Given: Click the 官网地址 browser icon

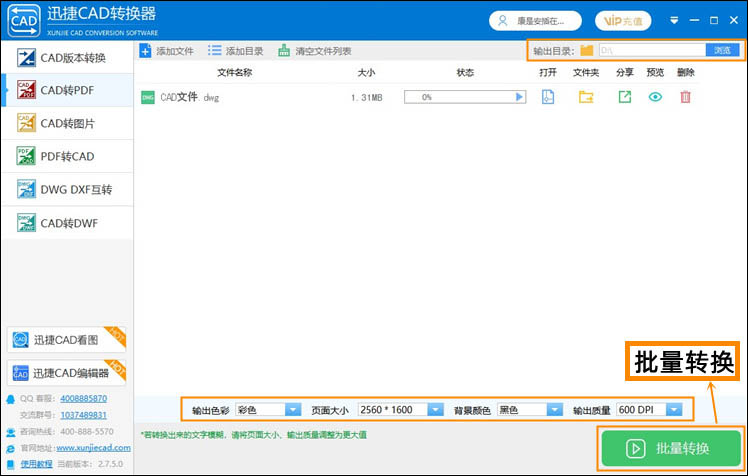Looking at the screenshot, I should pos(10,449).
